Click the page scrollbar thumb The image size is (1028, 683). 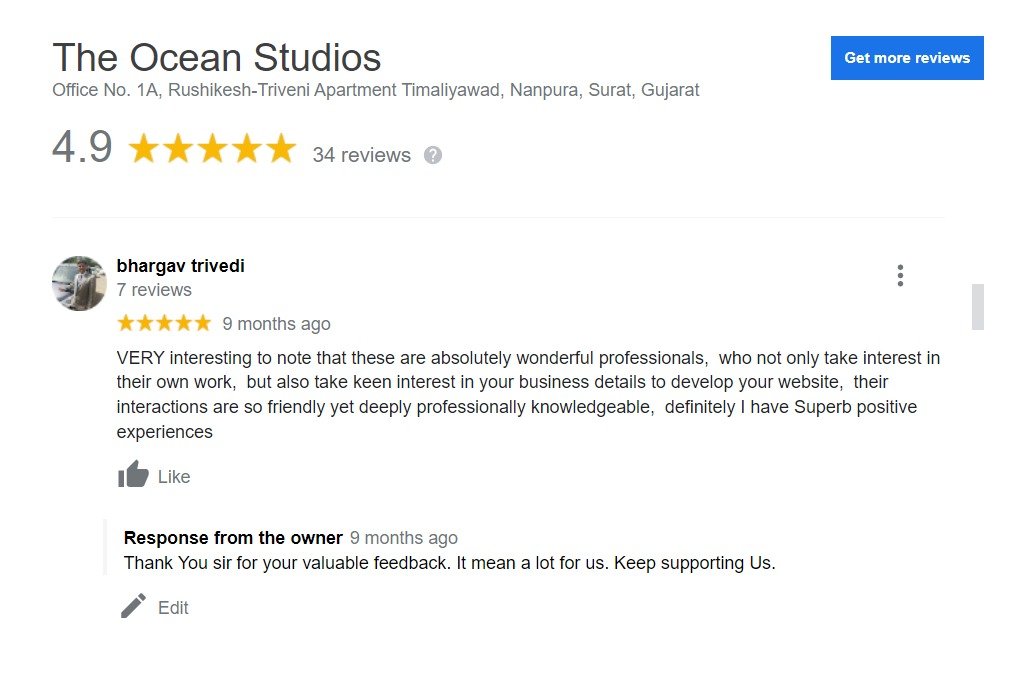[x=978, y=307]
